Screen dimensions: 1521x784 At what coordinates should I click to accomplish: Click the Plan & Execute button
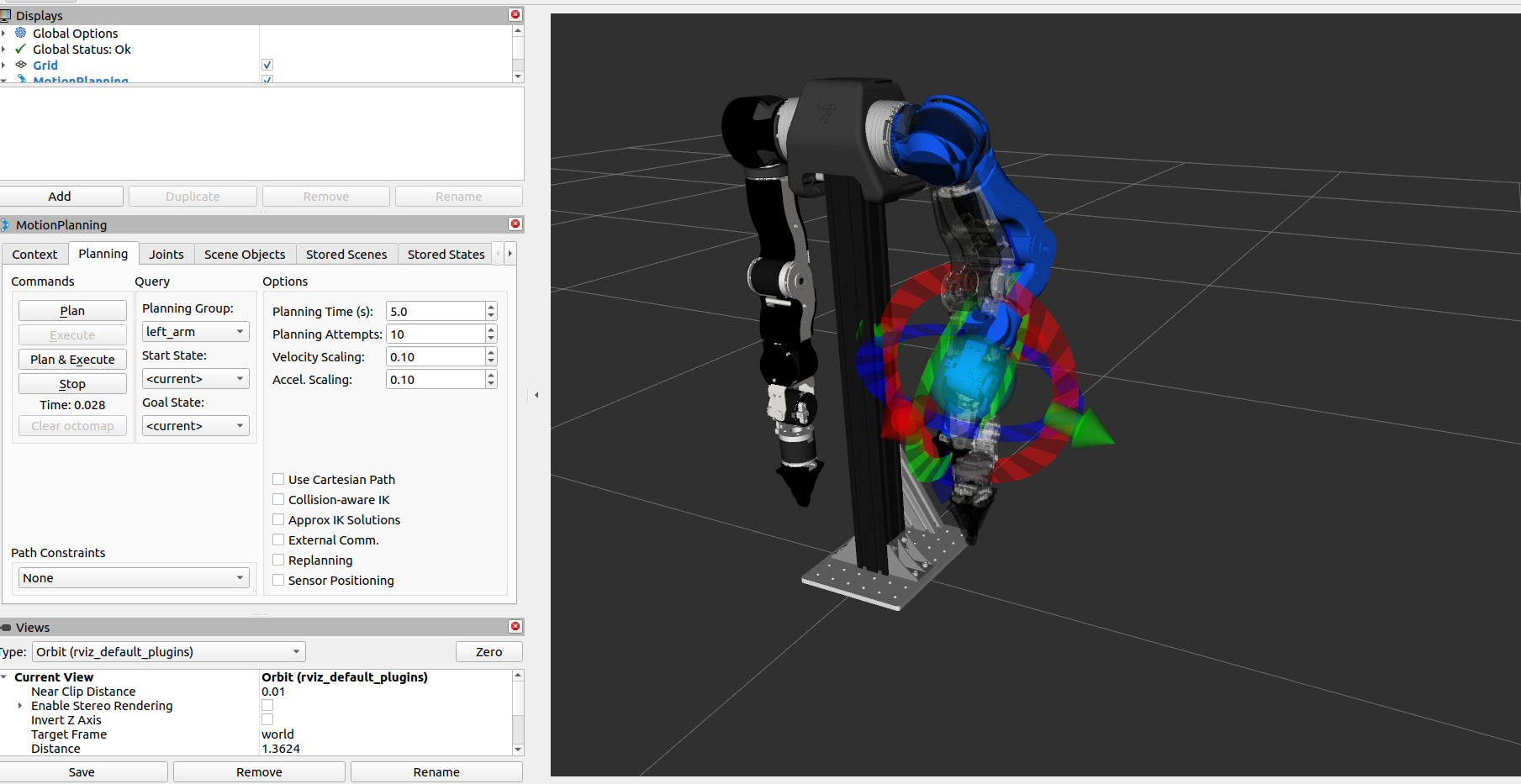[72, 360]
